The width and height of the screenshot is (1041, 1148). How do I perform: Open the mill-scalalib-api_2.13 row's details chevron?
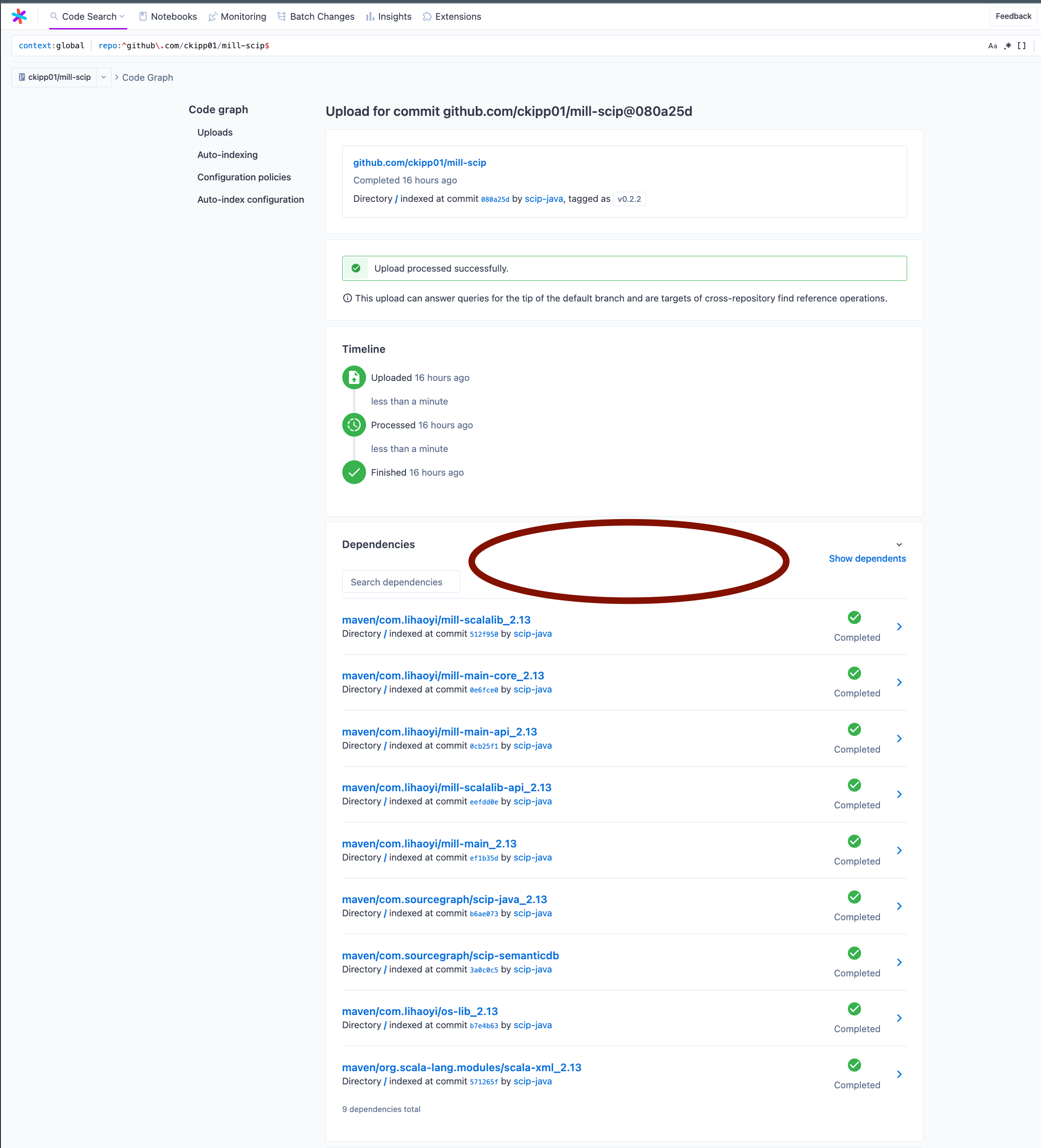899,794
